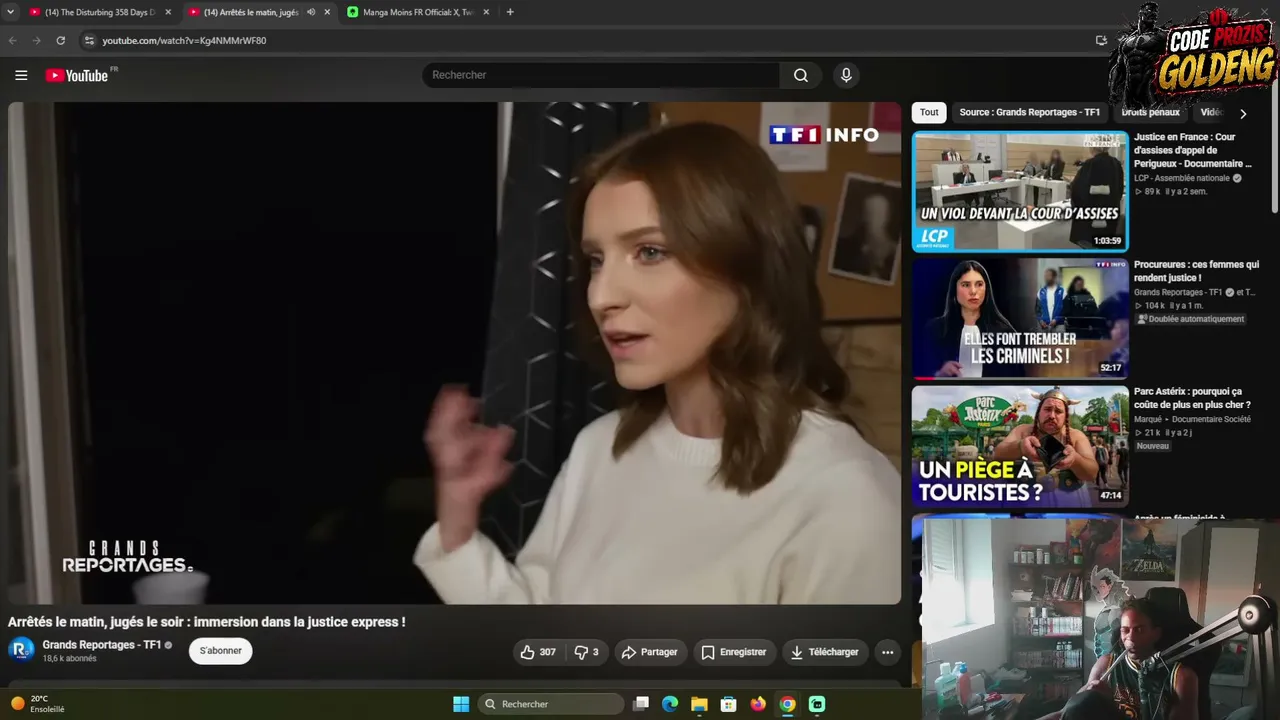Open the 'Justice en France : Cour d'assises' video title
Screen dimensions: 1280x720
pos(1193,150)
